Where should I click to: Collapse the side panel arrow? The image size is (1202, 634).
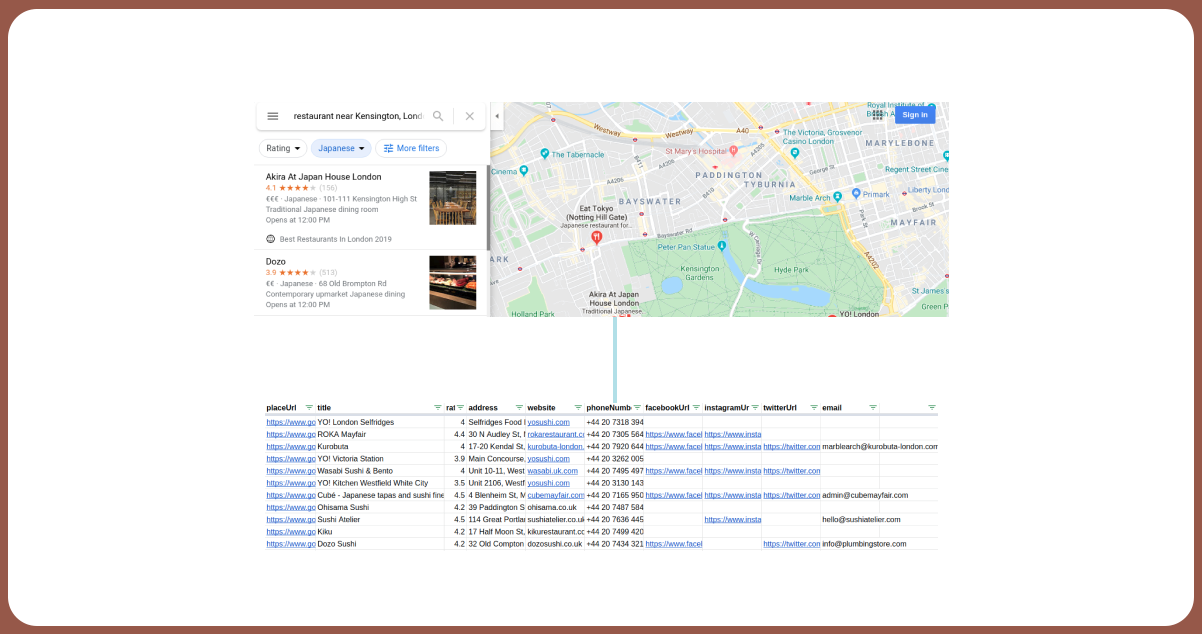pyautogui.click(x=497, y=116)
